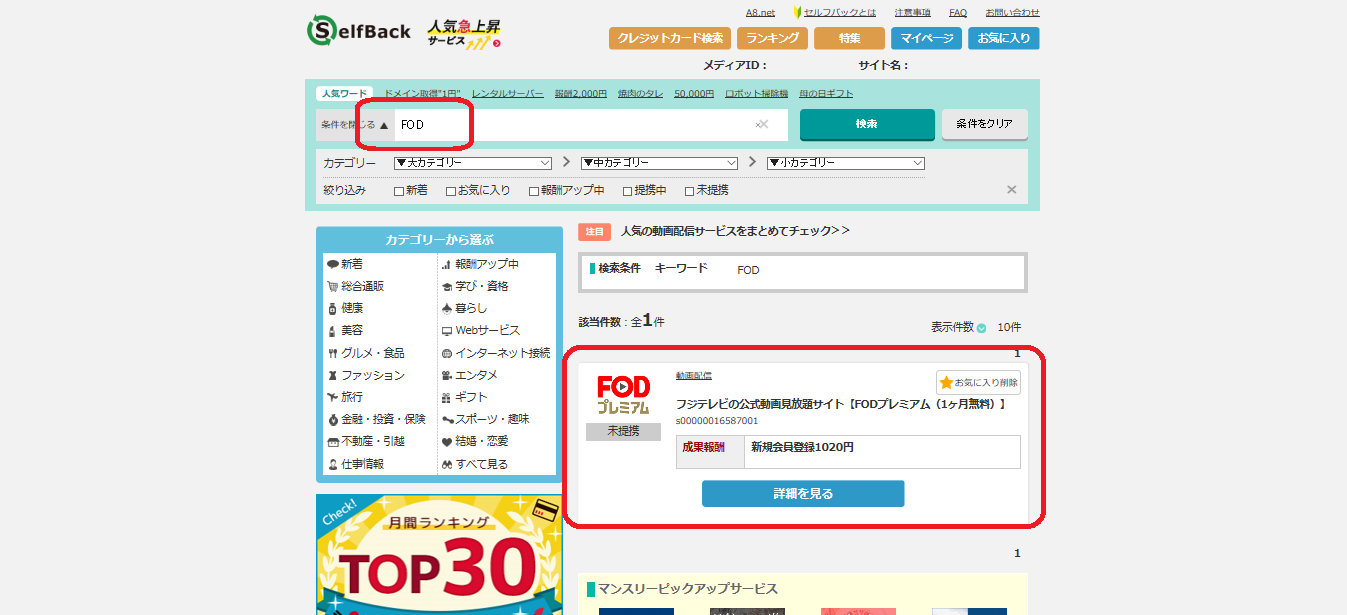The height and width of the screenshot is (615, 1347).
Task: Click the 検索 search button
Action: (867, 124)
